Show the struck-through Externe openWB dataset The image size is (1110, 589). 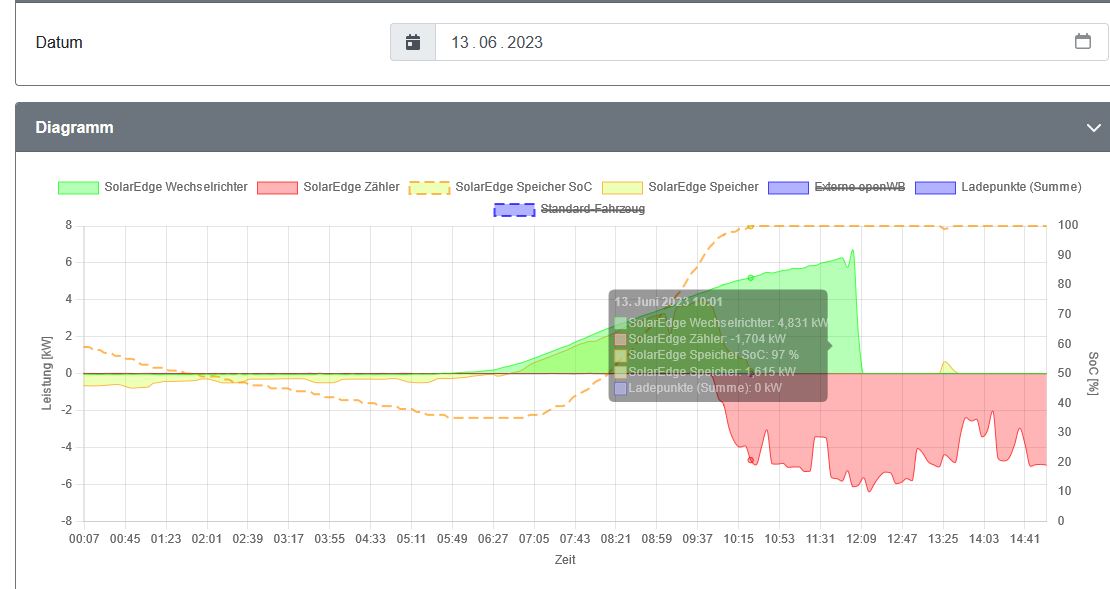pyautogui.click(x=859, y=187)
